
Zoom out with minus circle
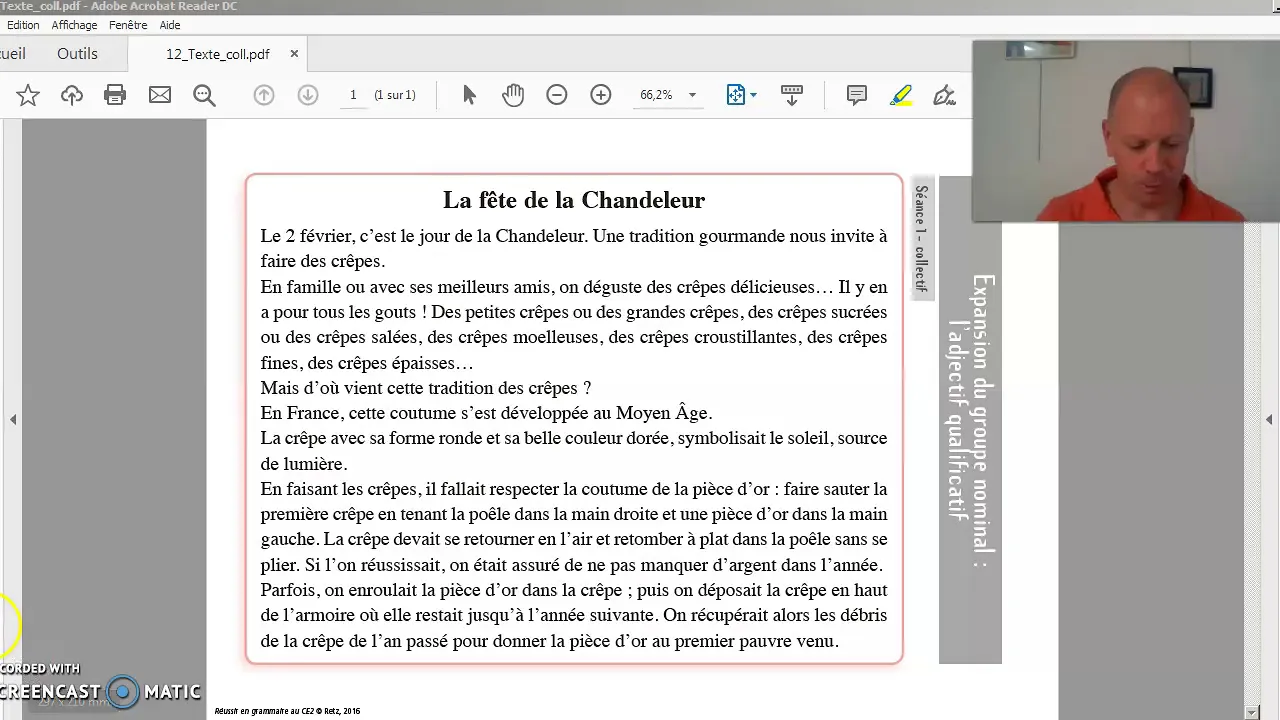tap(557, 95)
